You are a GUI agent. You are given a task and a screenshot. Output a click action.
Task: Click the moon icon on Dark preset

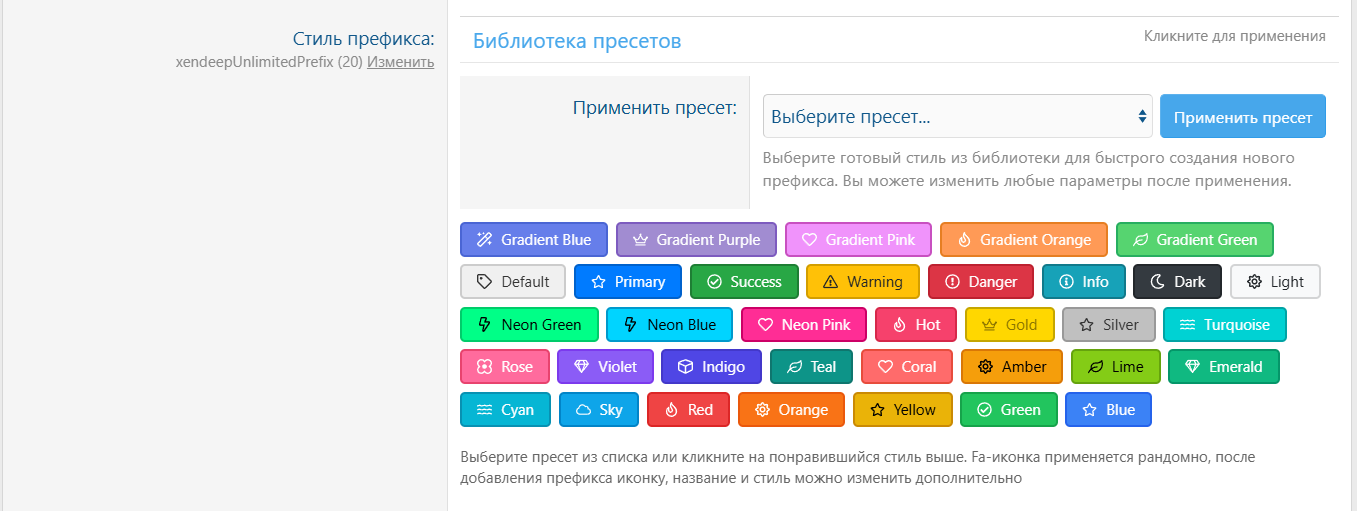(1158, 282)
